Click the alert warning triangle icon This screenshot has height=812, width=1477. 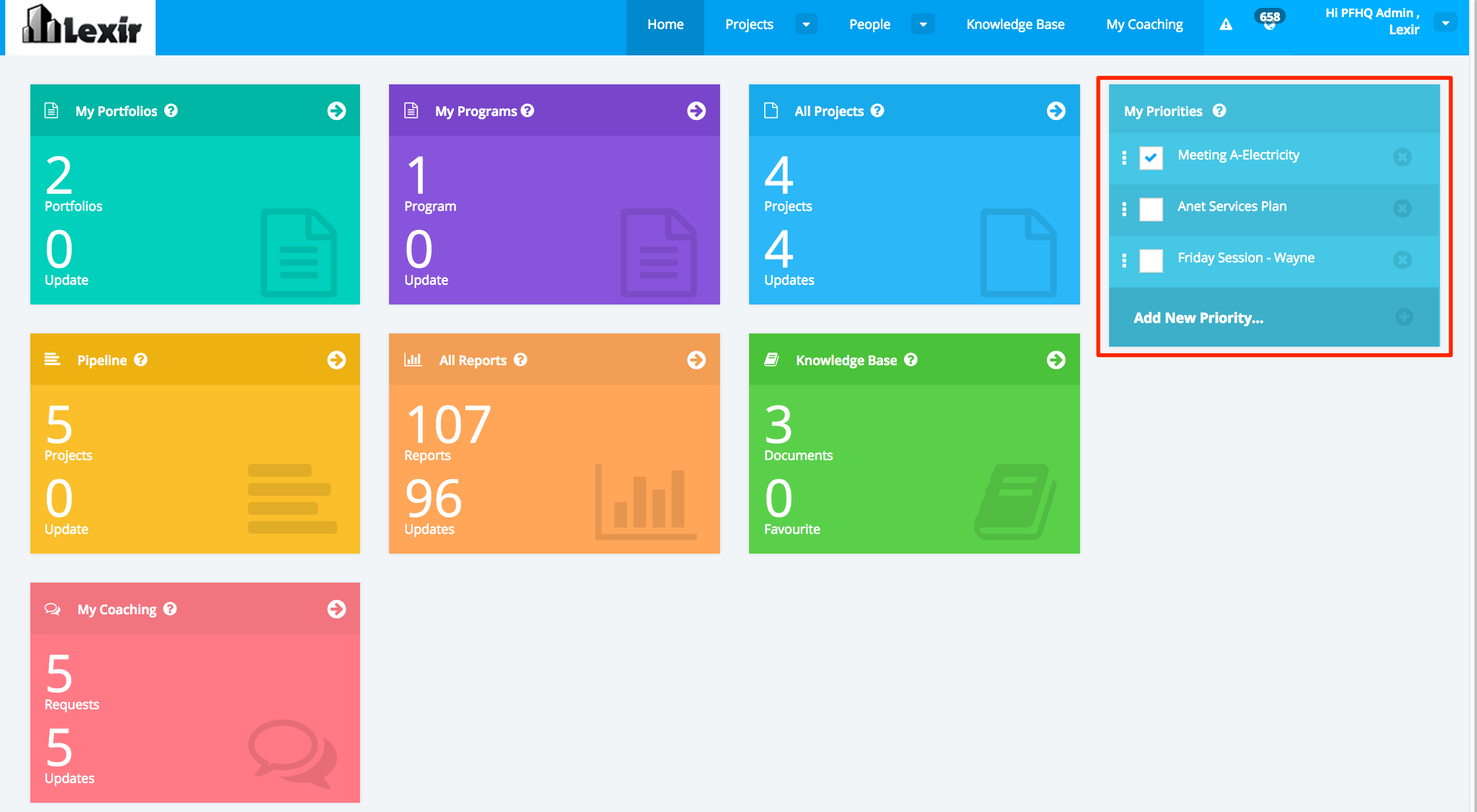(1226, 24)
